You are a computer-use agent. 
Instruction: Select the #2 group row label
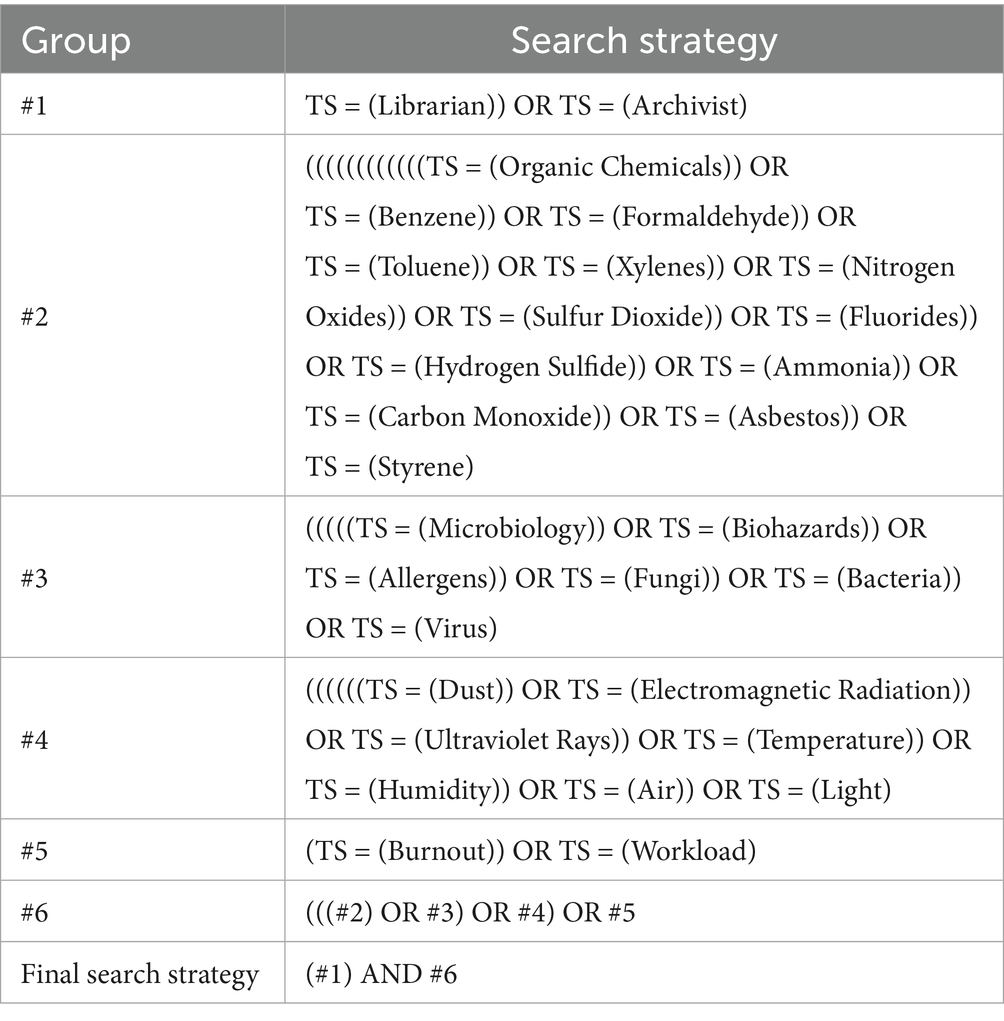[x=35, y=317]
